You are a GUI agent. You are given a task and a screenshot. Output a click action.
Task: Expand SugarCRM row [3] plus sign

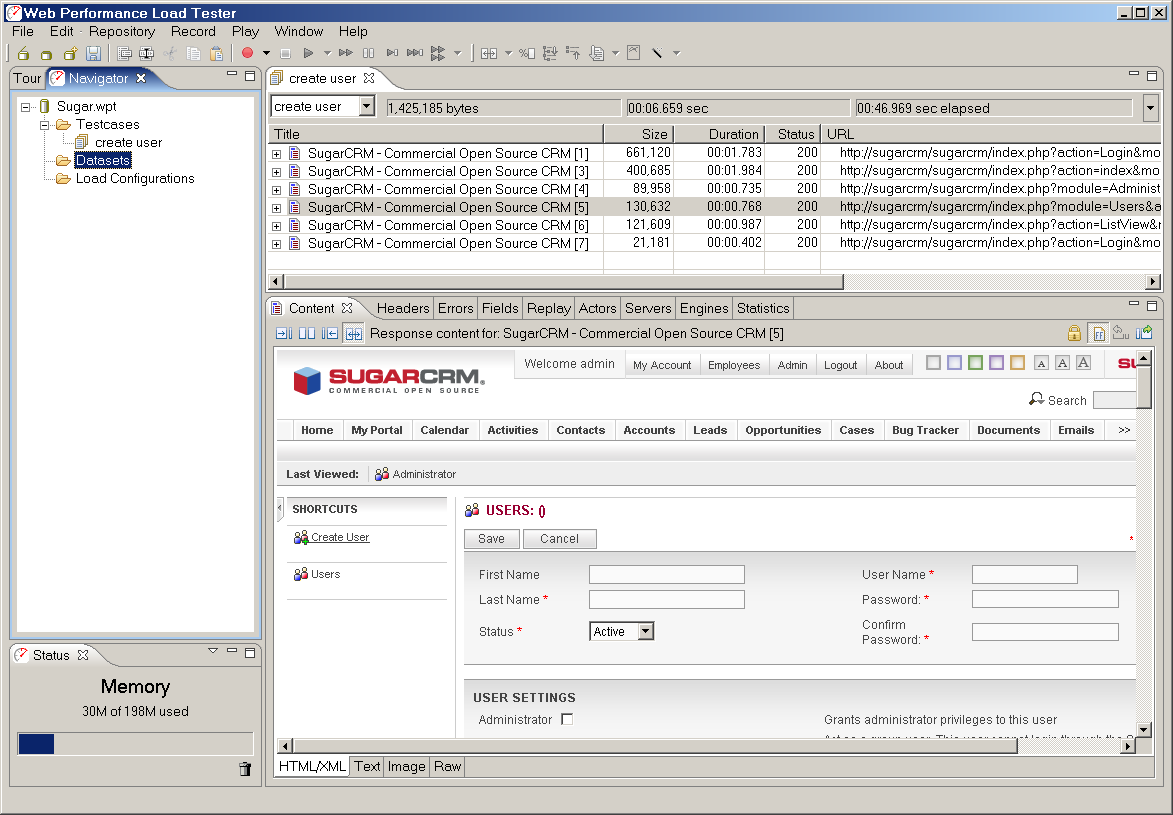pyautogui.click(x=277, y=171)
